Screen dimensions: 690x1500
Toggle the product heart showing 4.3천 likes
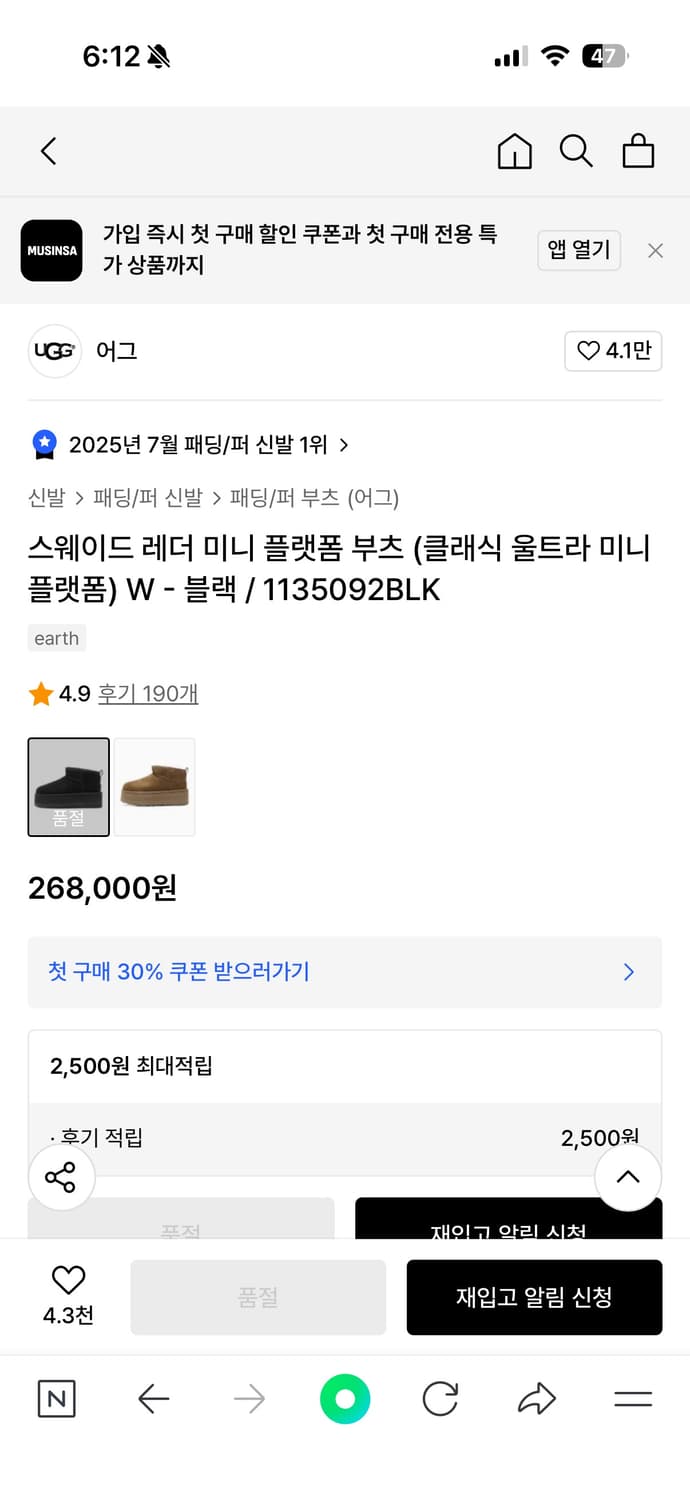tap(67, 1280)
